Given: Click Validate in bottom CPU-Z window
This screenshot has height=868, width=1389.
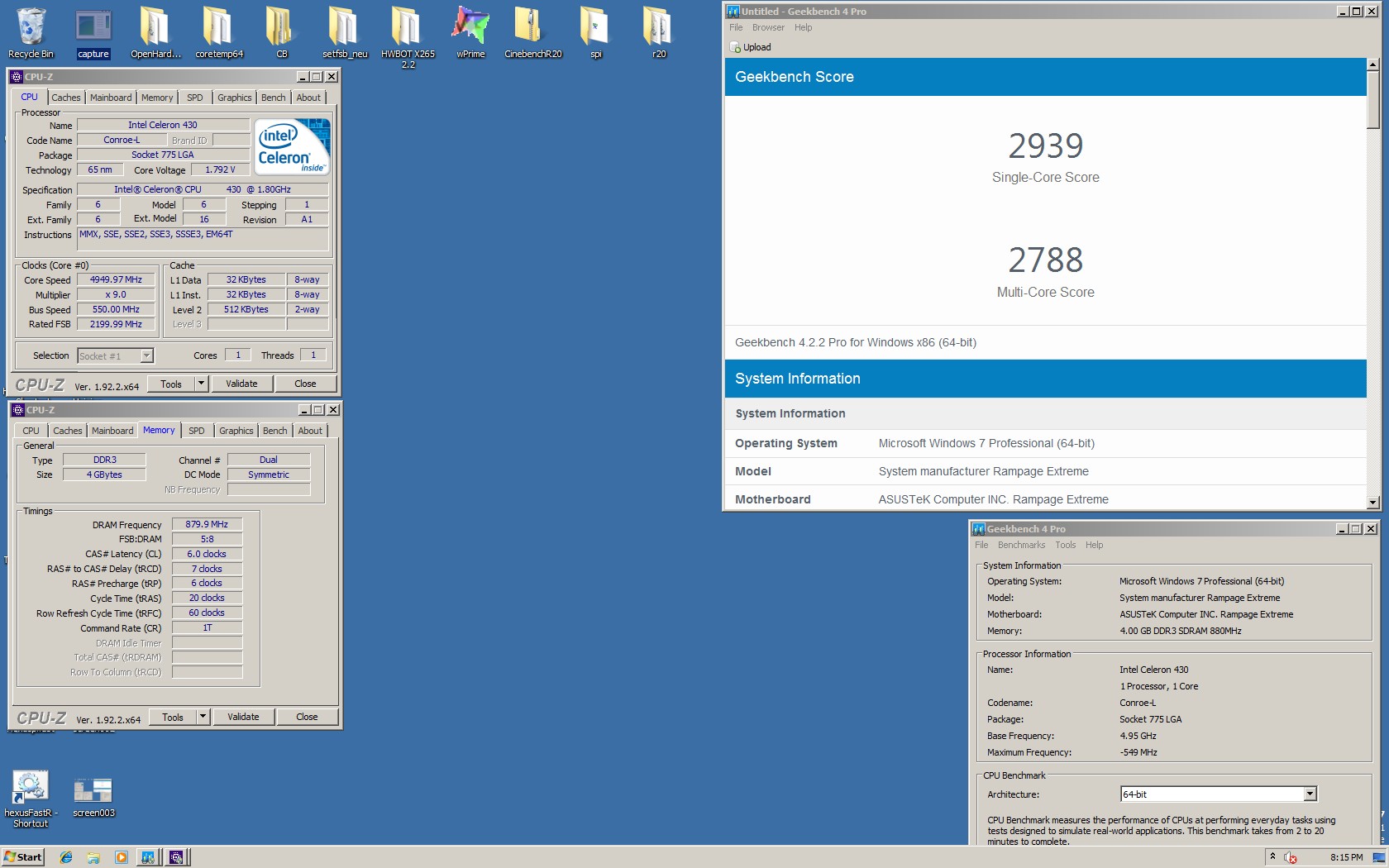Looking at the screenshot, I should (243, 717).
